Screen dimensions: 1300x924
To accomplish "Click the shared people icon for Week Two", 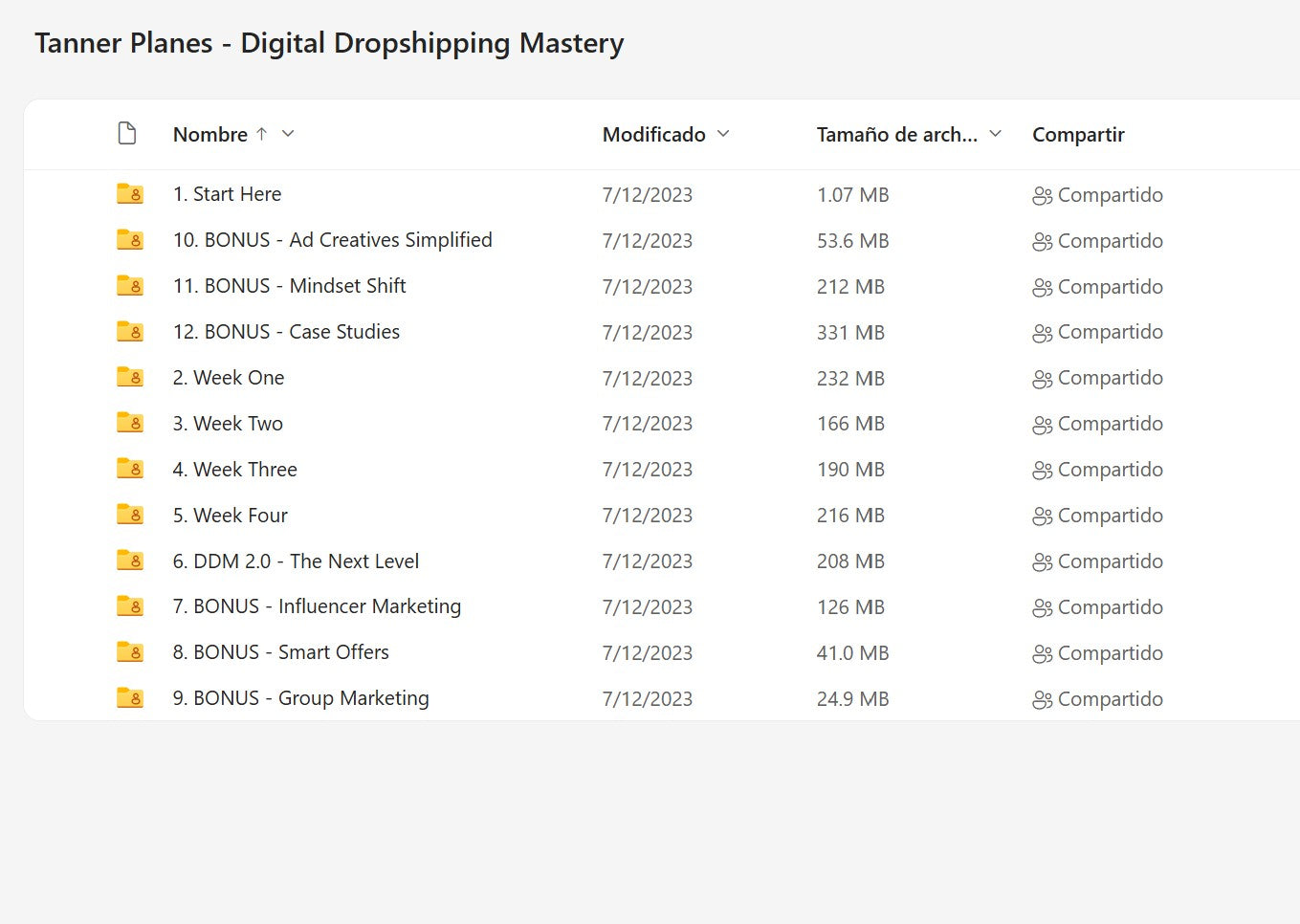I will [x=1042, y=425].
